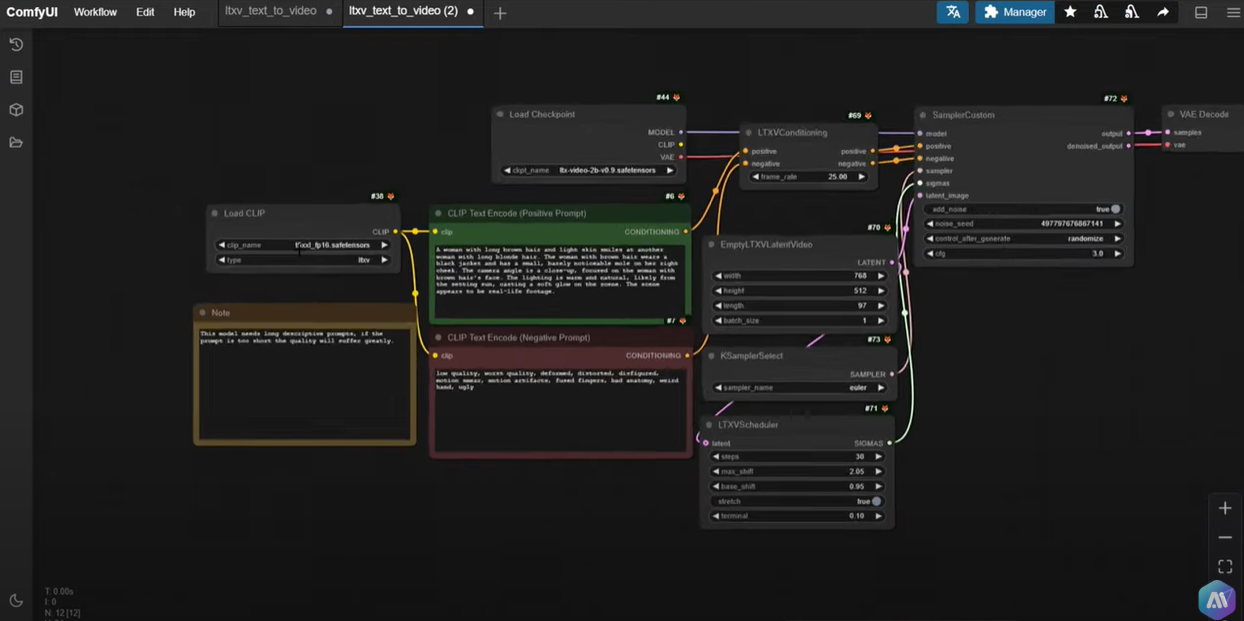Collapse the LTXVScheduler node
Screen dimensions: 1244x621
click(709, 425)
